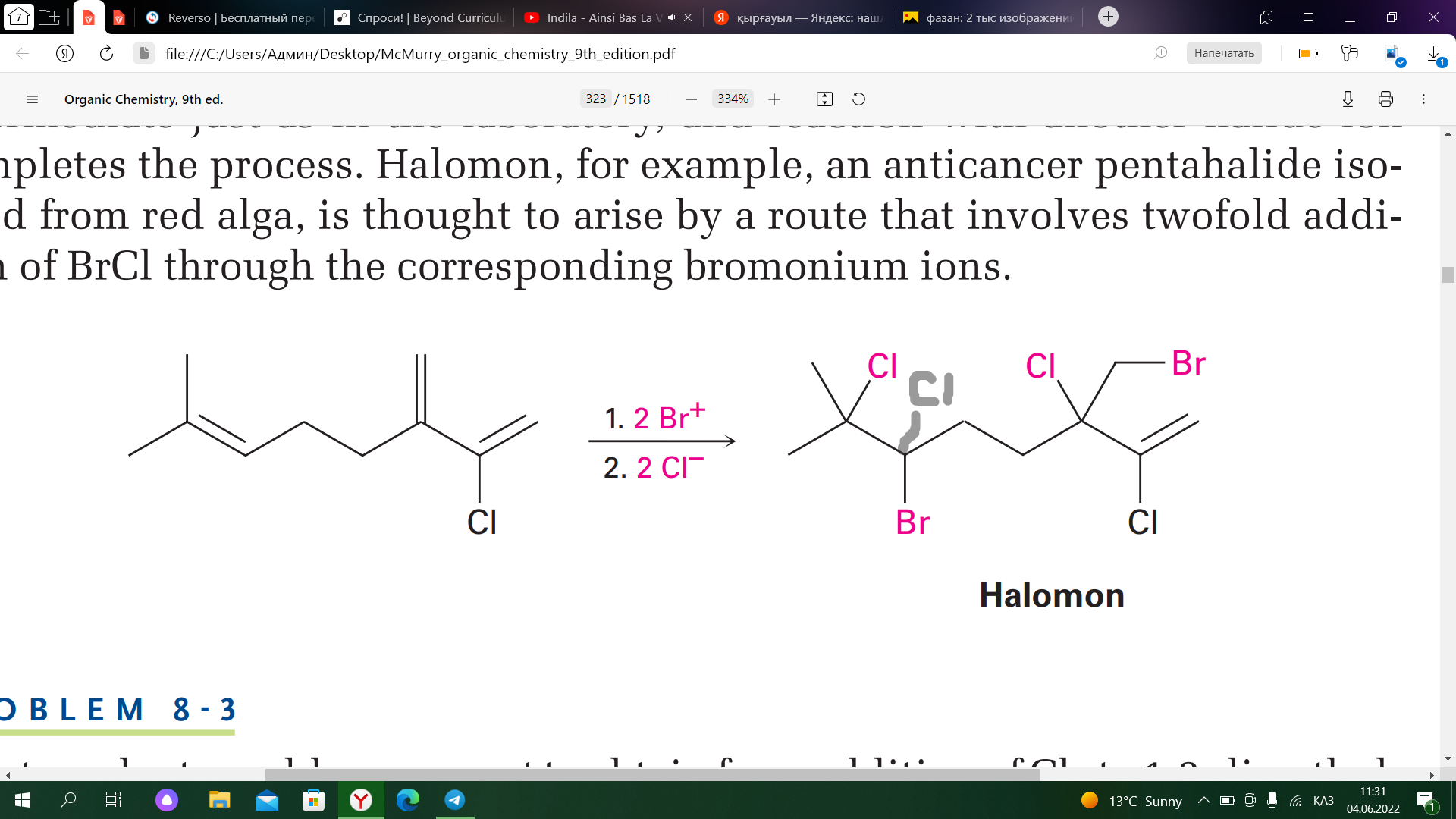This screenshot has width=1456, height=819.
Task: Open the PDF sidebar menu hamburger icon
Action: (32, 99)
